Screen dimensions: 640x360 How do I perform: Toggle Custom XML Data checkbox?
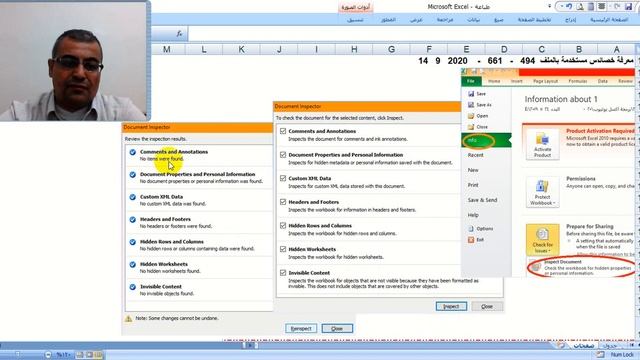pos(283,178)
